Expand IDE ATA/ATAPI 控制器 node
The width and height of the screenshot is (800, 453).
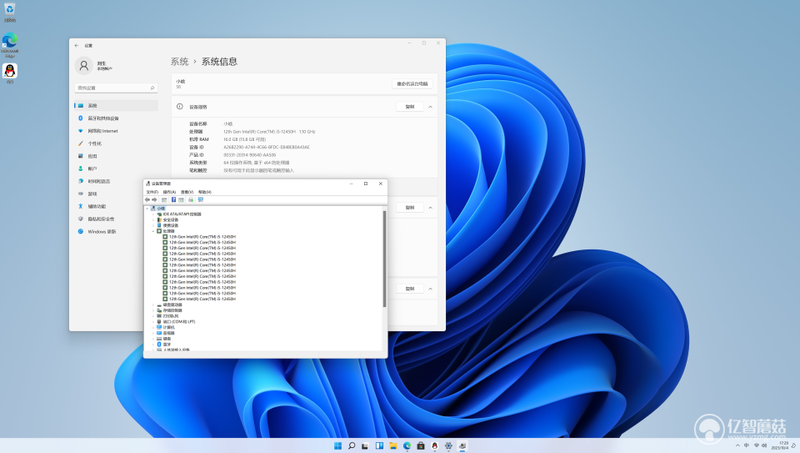(153, 214)
